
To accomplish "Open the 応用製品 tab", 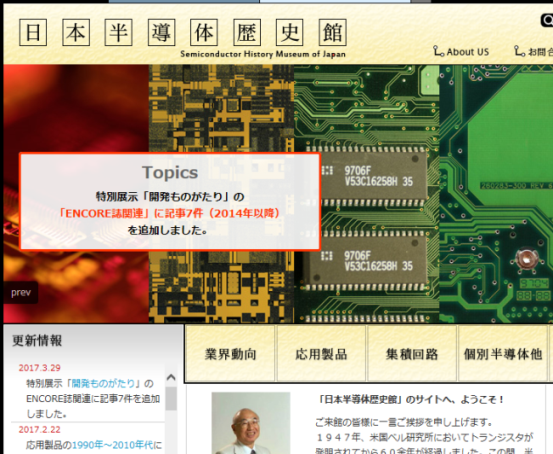I will tap(321, 354).
